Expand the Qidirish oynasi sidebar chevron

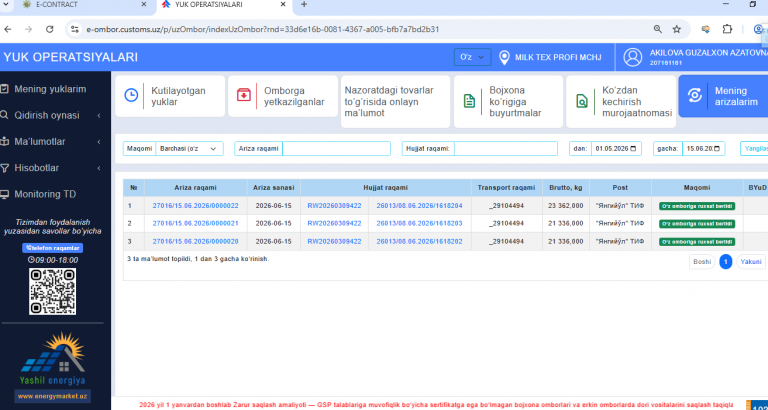coord(99,116)
